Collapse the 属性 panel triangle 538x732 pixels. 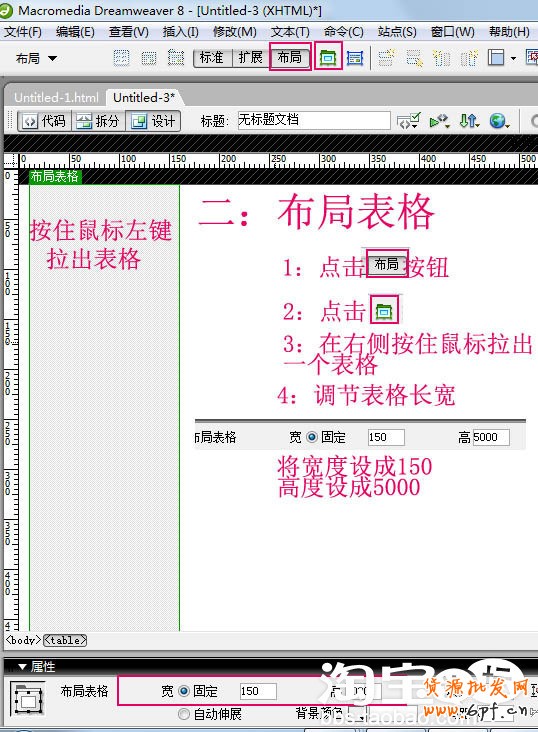[x=22, y=667]
